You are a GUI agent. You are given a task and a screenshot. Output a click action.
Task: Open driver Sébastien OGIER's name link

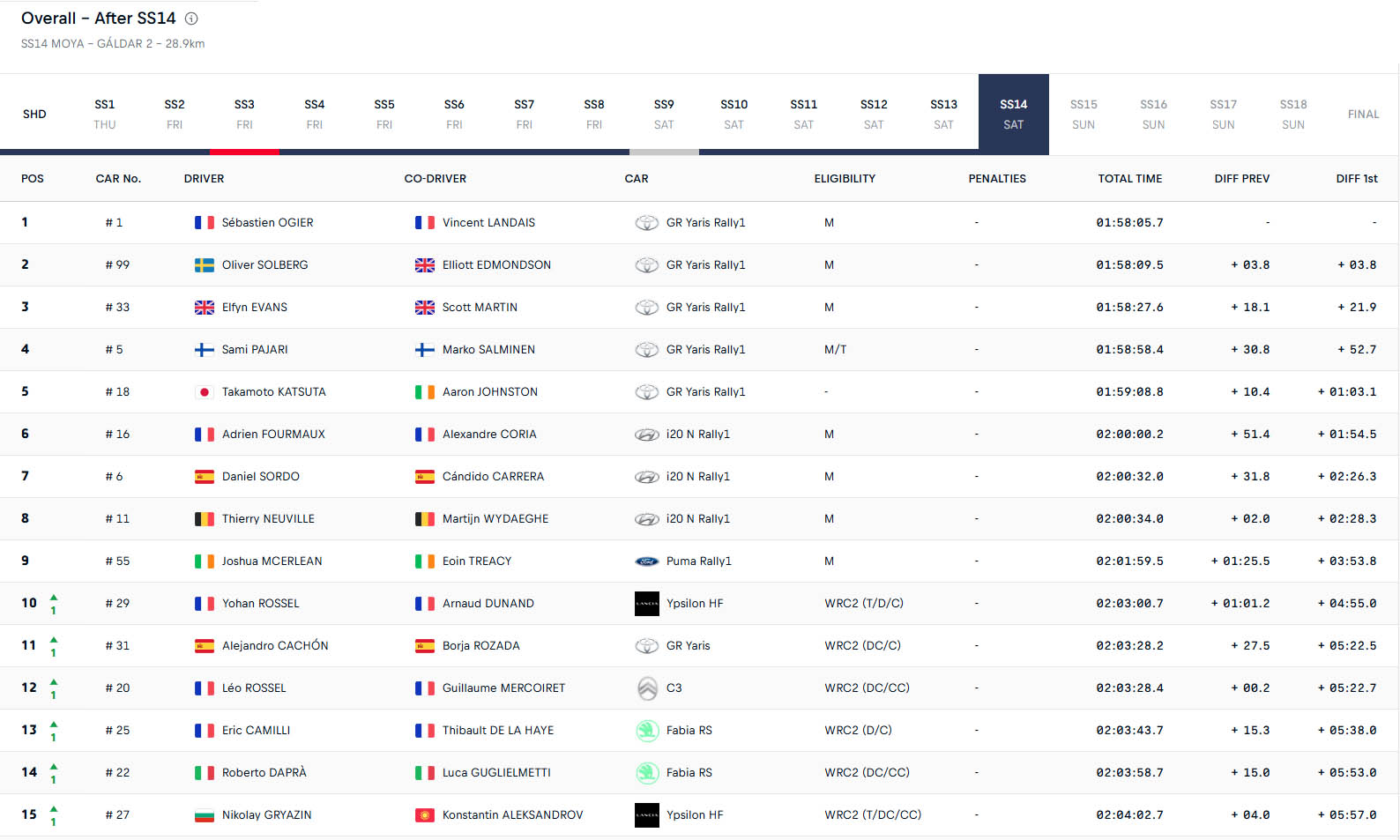coord(267,223)
